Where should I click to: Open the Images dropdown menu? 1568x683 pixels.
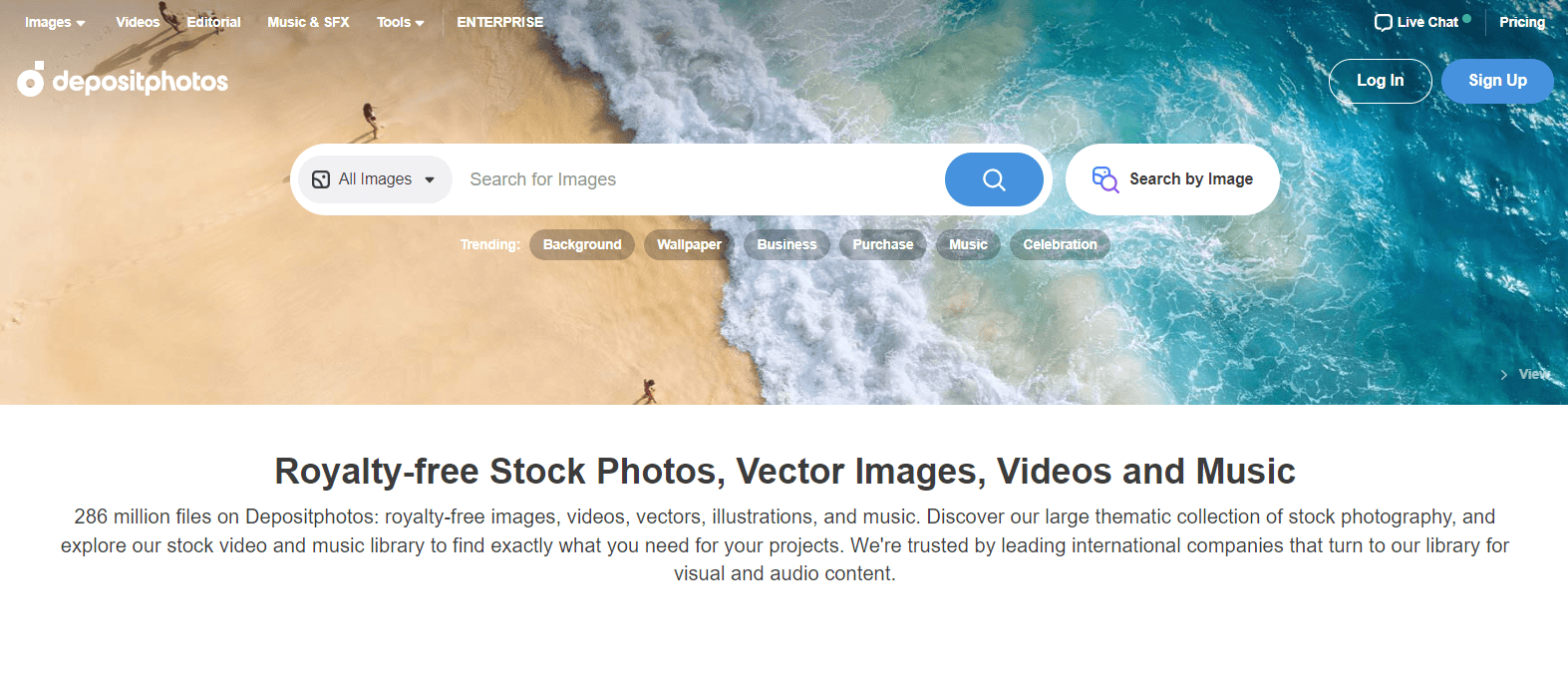click(x=55, y=22)
